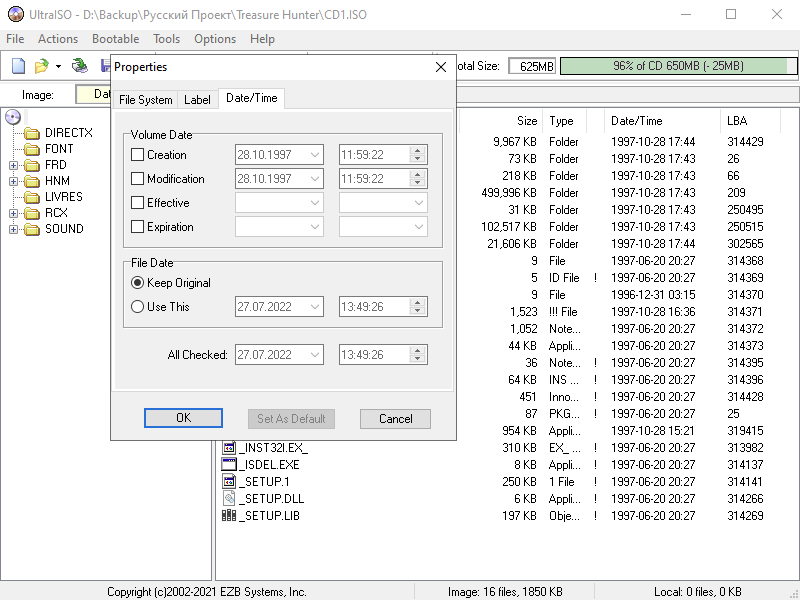800x600 pixels.
Task: Tick the Modification checkbox
Action: (138, 179)
